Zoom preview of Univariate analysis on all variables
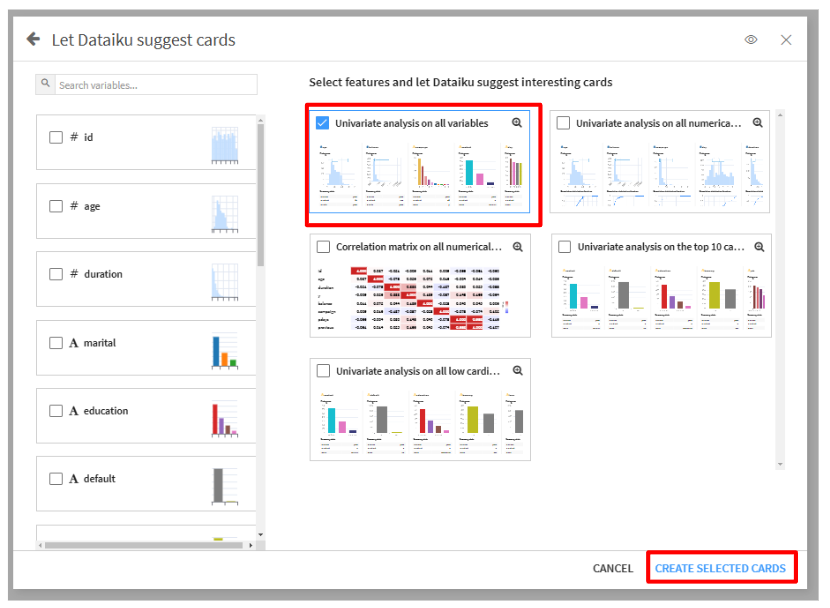Viewport: 830px width, 608px height. point(517,123)
